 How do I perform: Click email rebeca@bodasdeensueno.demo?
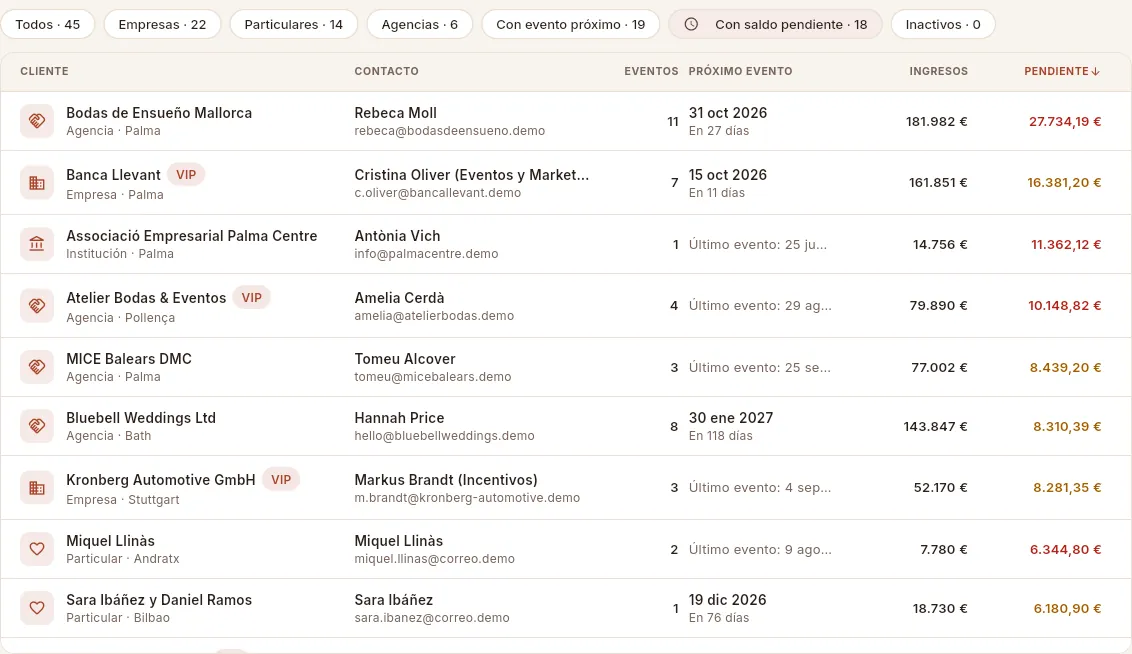click(449, 131)
